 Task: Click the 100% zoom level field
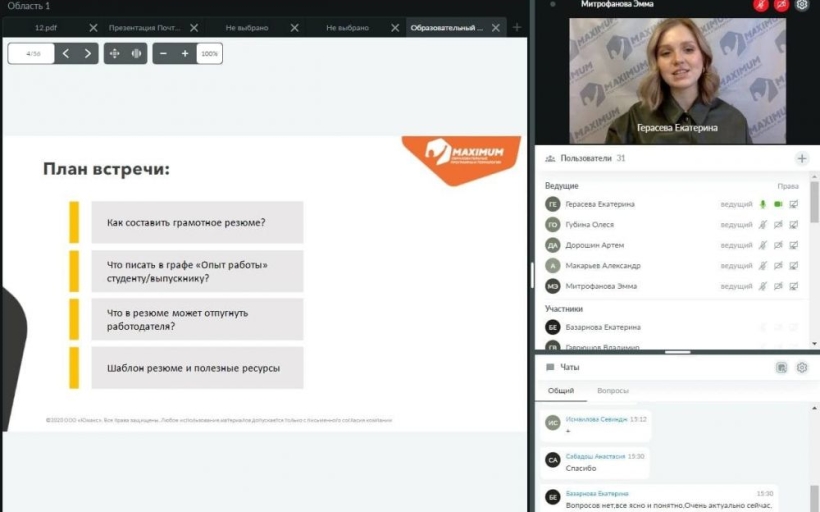click(x=209, y=53)
